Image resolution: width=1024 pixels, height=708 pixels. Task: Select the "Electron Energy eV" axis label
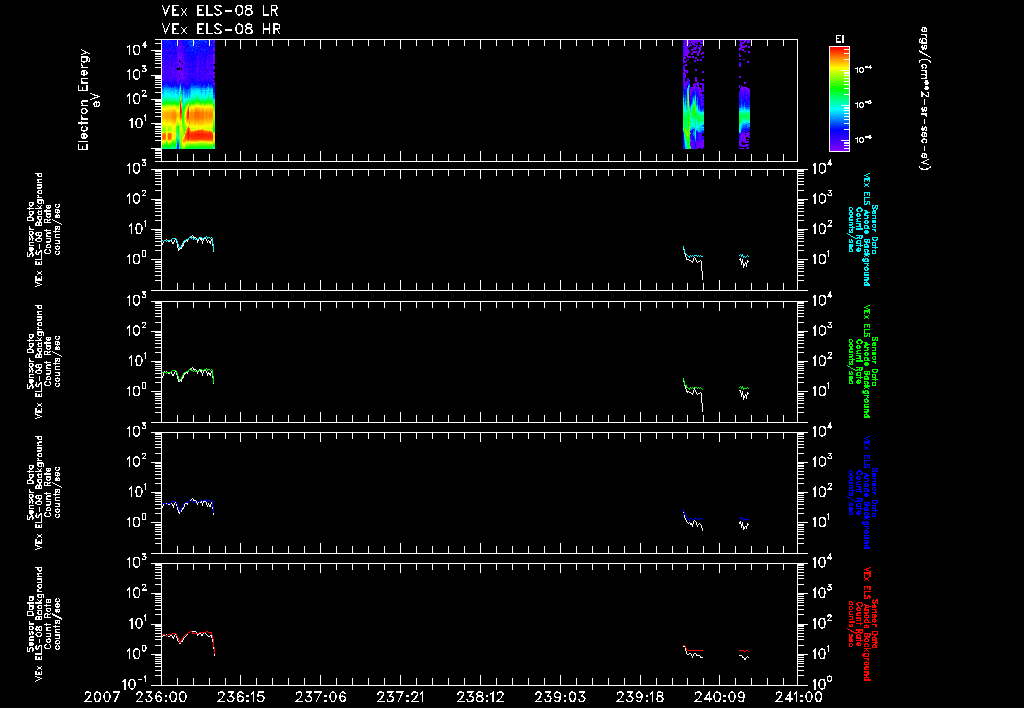[89, 100]
